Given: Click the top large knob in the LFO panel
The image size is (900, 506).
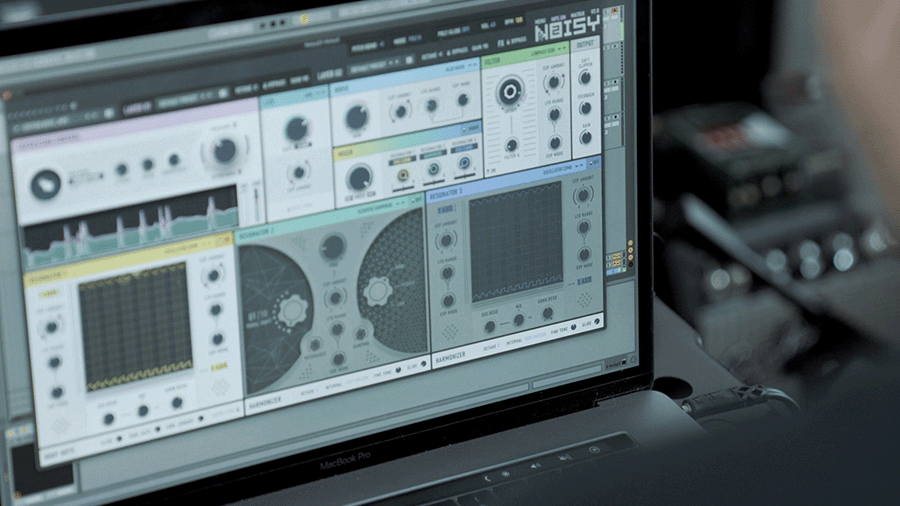Looking at the screenshot, I should (297, 130).
